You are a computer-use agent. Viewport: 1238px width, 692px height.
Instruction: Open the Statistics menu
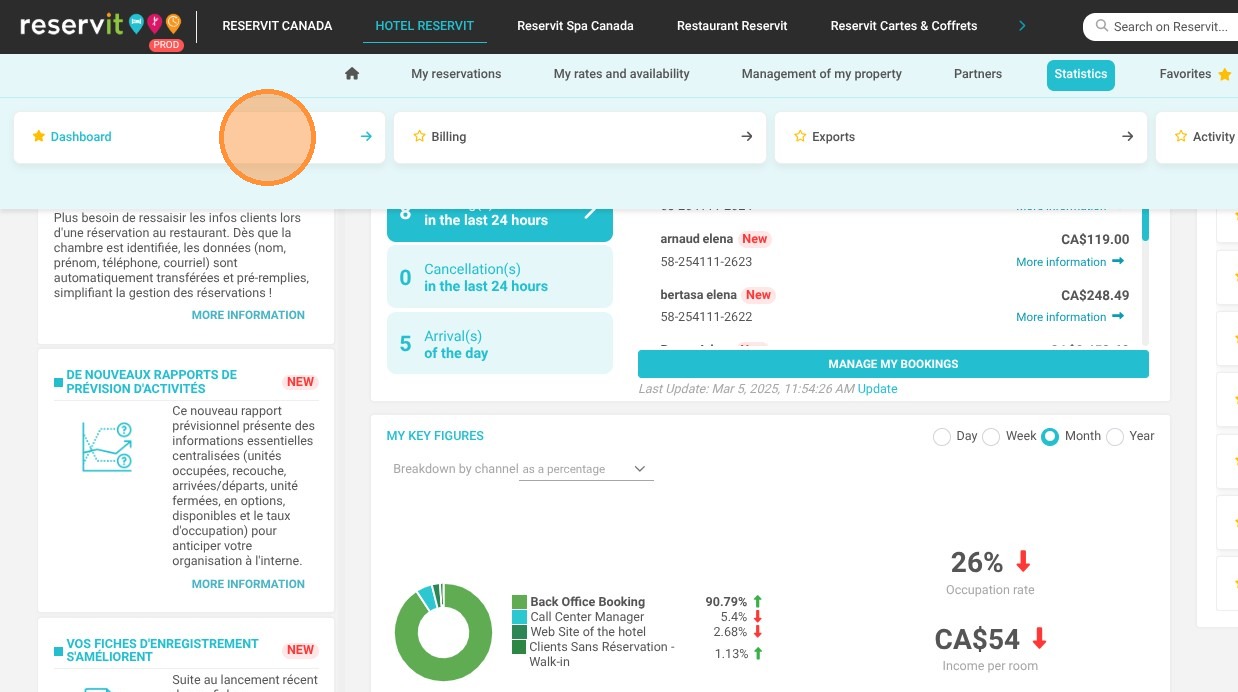click(x=1081, y=74)
